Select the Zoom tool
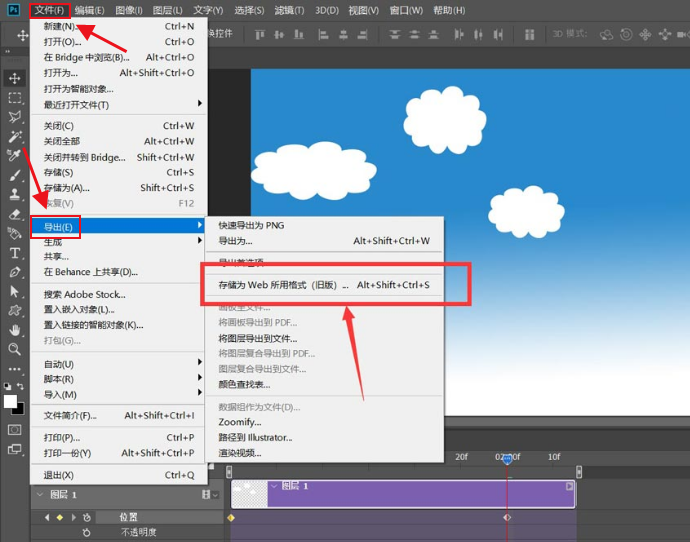Screen dimensions: 690x542 (15, 349)
